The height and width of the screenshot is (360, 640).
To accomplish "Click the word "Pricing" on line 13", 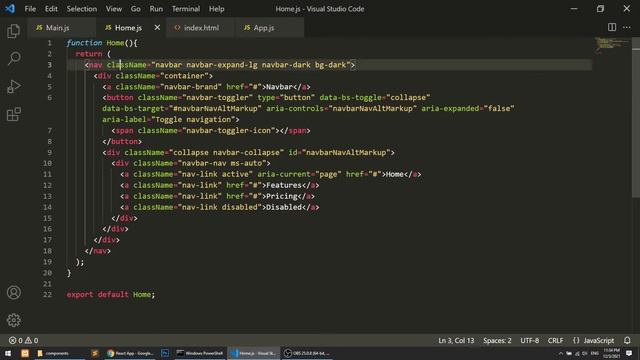I will (282, 196).
